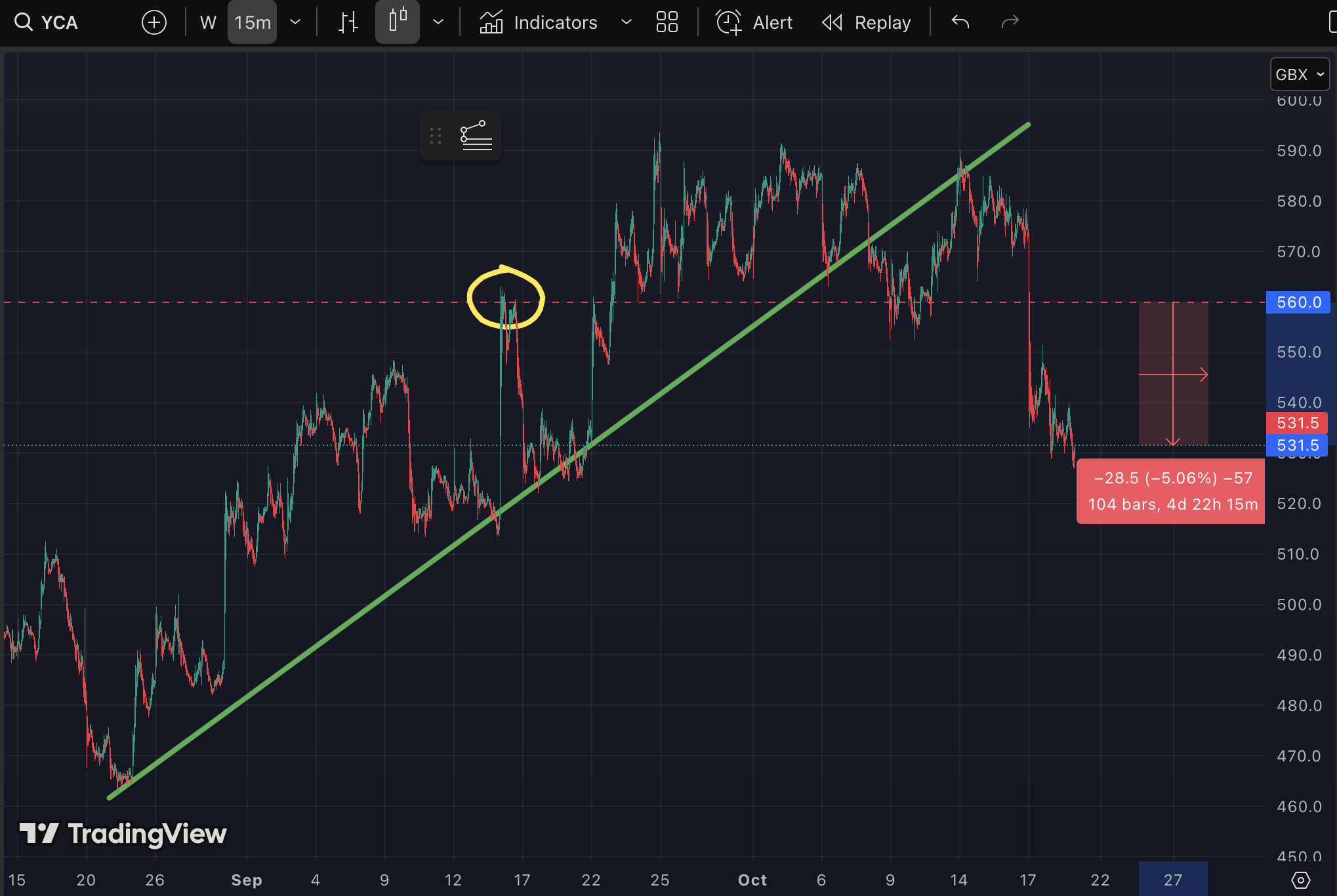The width and height of the screenshot is (1337, 896).
Task: Expand the chart style dropdown chevron
Action: coord(438,22)
